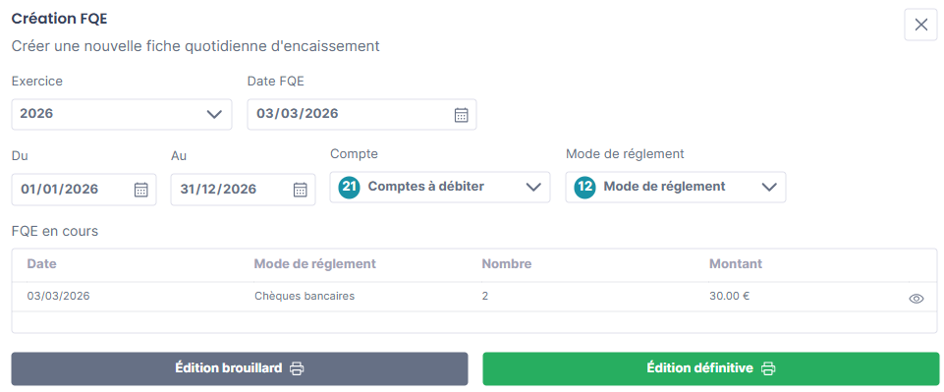944x392 pixels.
Task: Close the Création FQE dialog
Action: [921, 25]
